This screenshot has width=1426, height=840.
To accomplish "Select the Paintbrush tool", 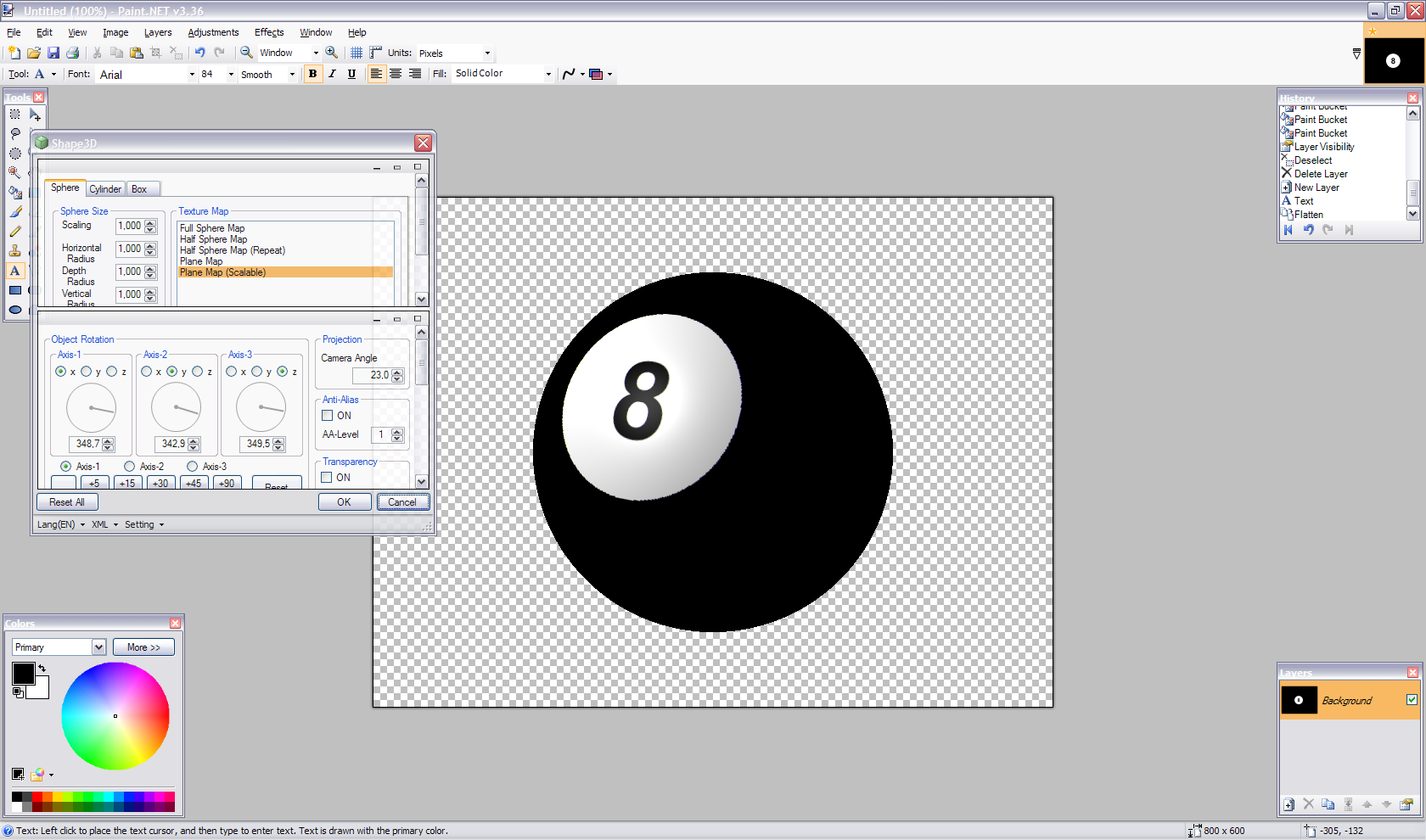I will coord(15,212).
